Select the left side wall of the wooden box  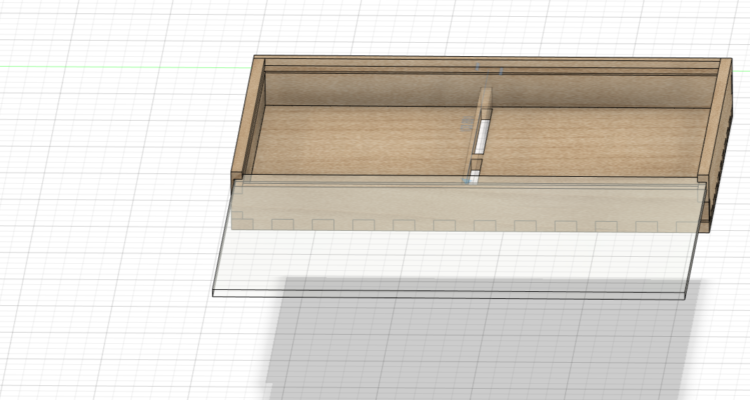coord(247,120)
